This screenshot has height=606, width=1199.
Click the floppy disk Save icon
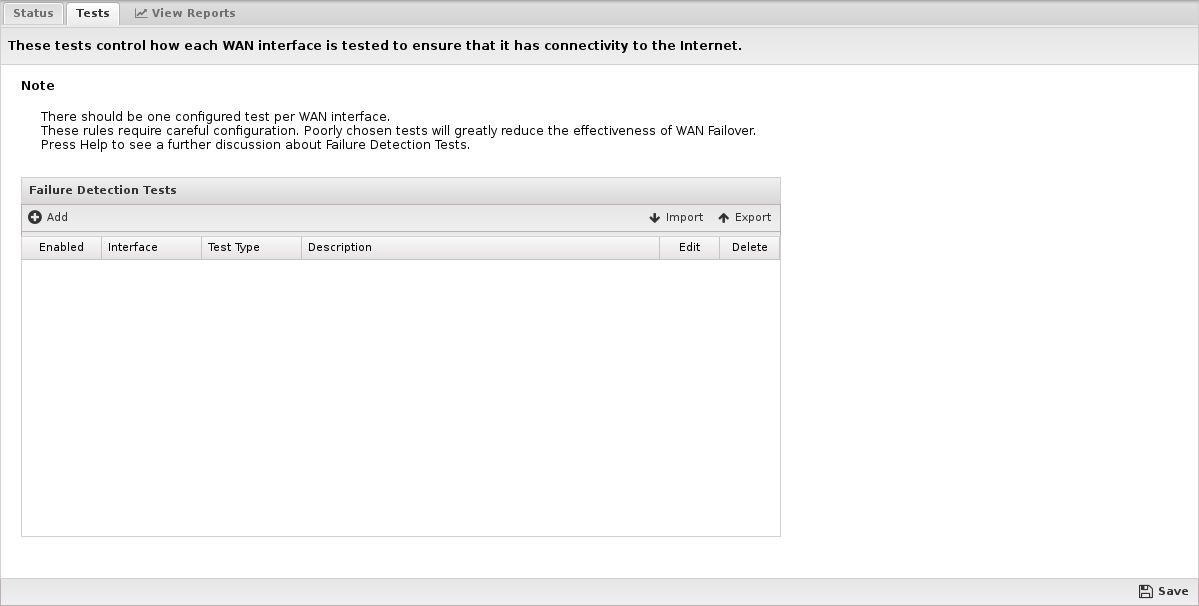tap(1145, 591)
